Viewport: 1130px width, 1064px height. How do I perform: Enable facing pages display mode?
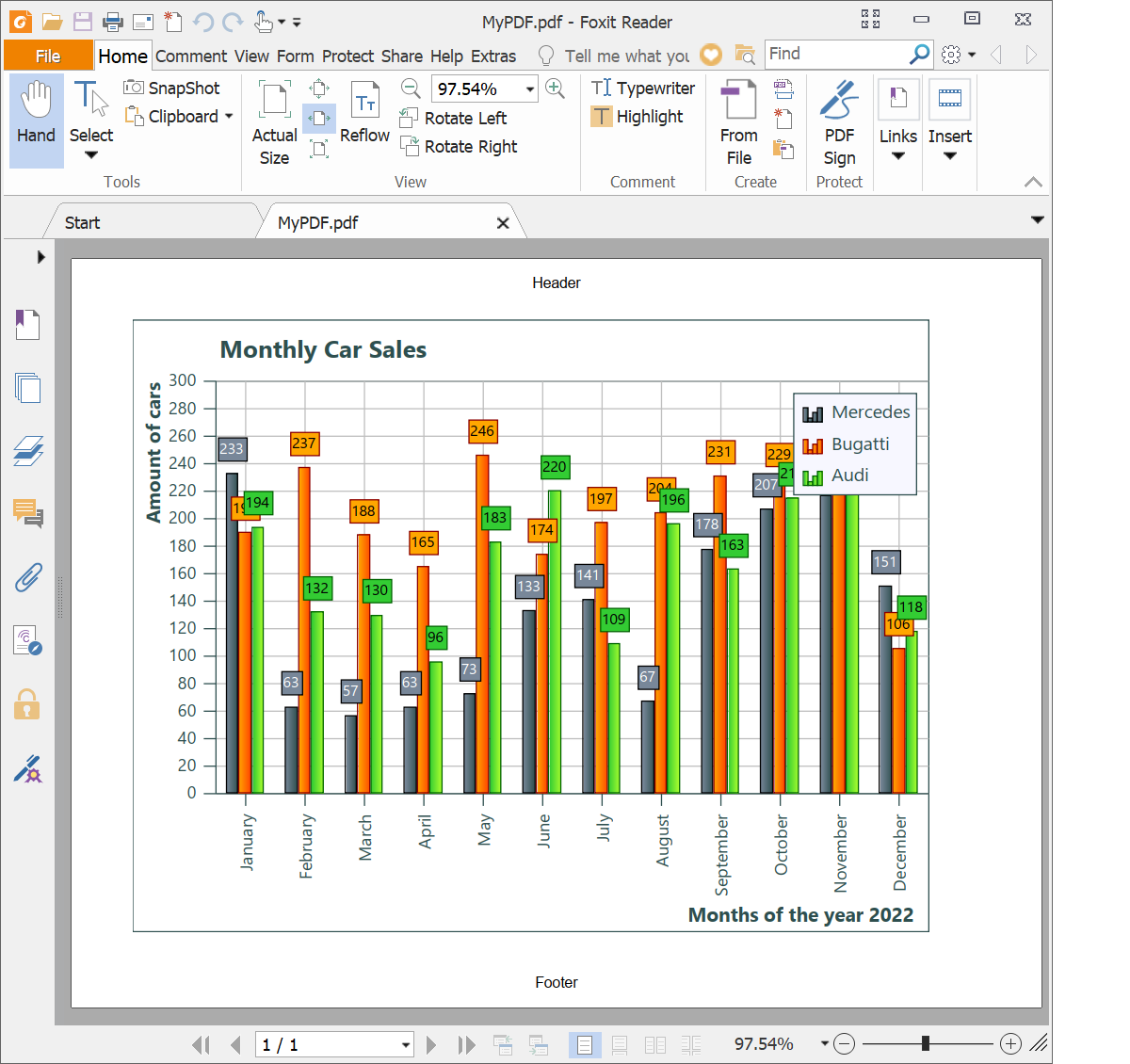(x=655, y=1045)
